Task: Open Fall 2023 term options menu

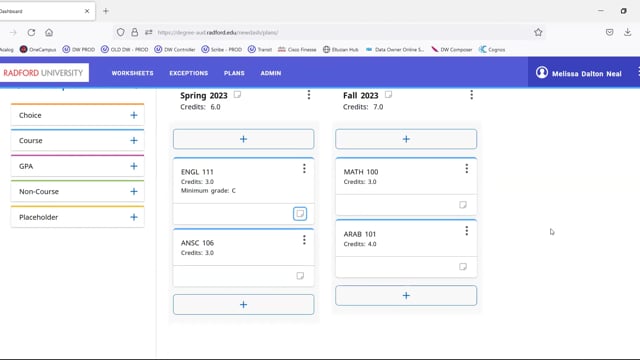Action: coord(471,95)
